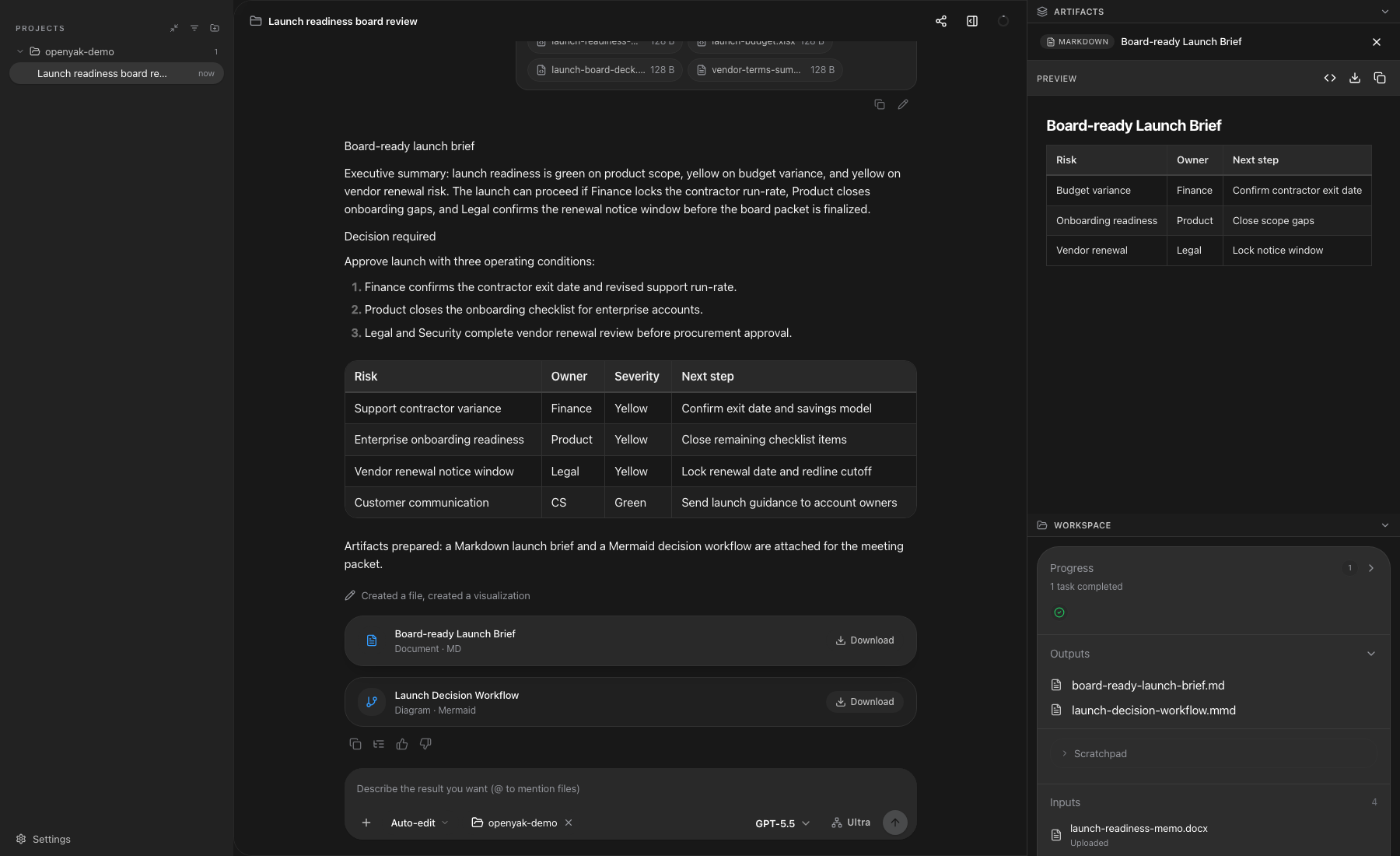The image size is (1400, 856).
Task: Click 'Customer communication' table cell
Action: pyautogui.click(x=443, y=503)
